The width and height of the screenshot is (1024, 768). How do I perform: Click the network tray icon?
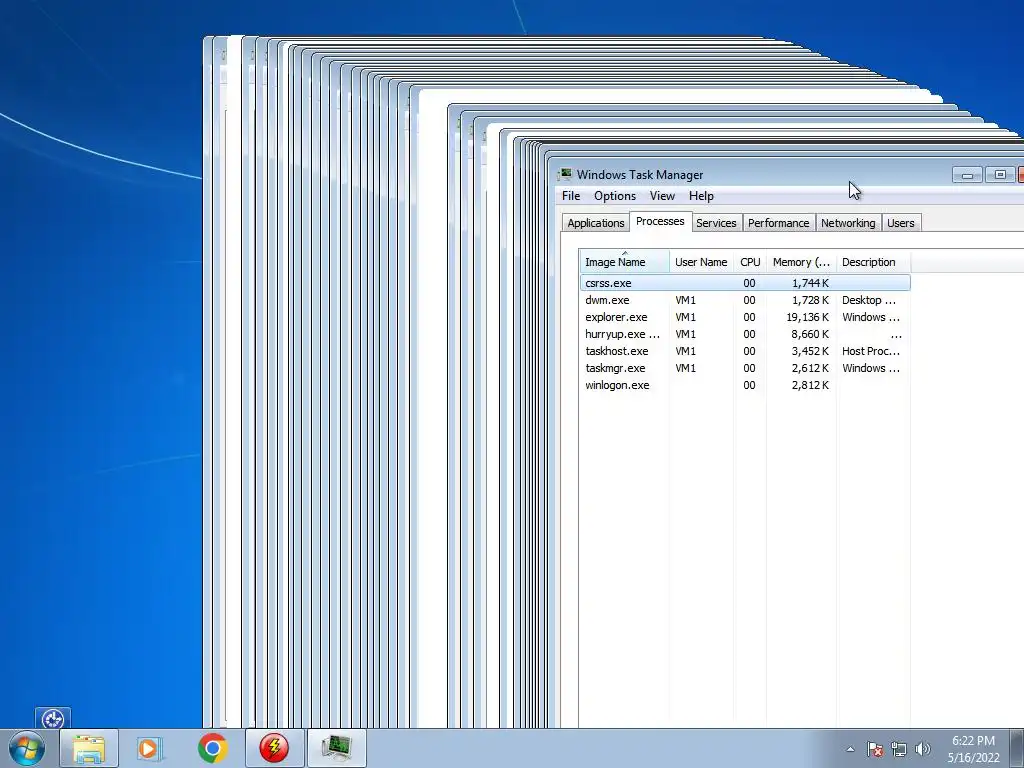(x=899, y=749)
